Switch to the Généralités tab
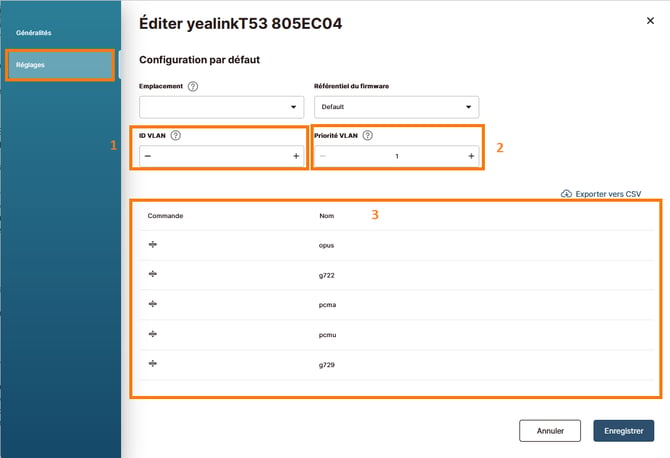Viewport: 670px width, 458px height. [34, 33]
